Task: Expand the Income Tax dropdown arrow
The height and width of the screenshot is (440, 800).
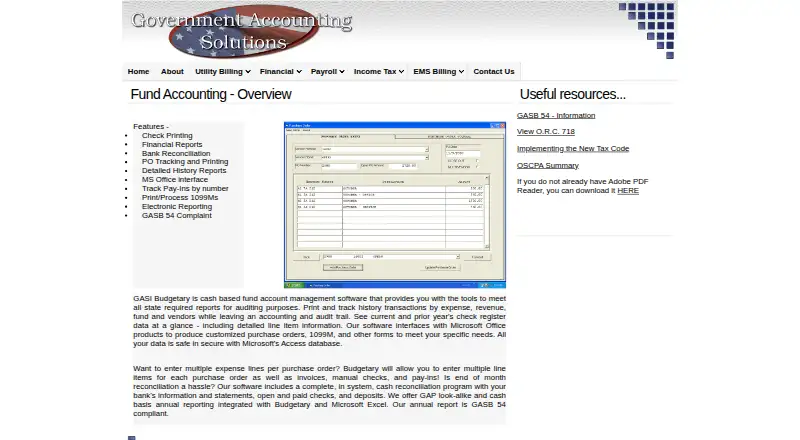Action: (402, 72)
